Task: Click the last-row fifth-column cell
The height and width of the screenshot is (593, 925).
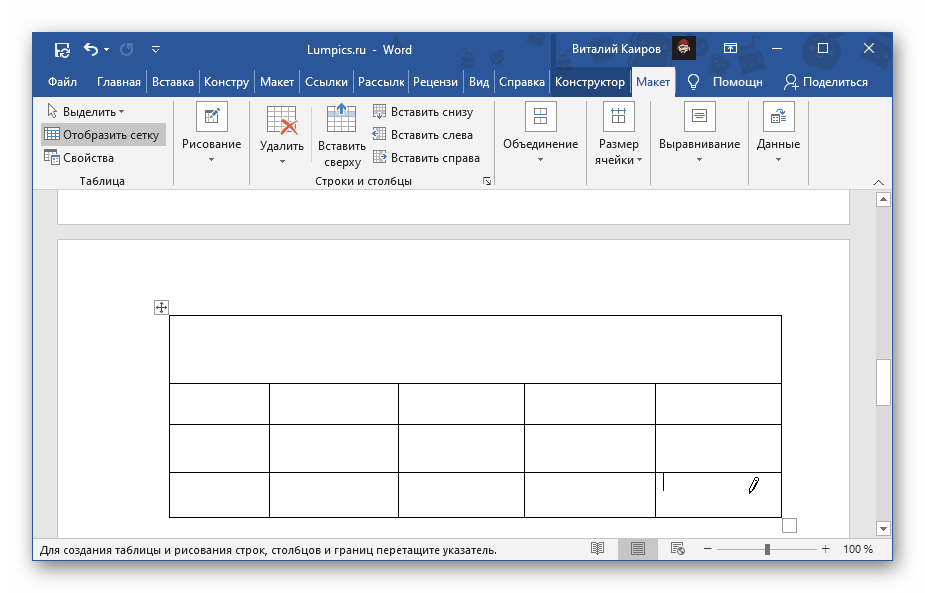Action: tap(719, 495)
